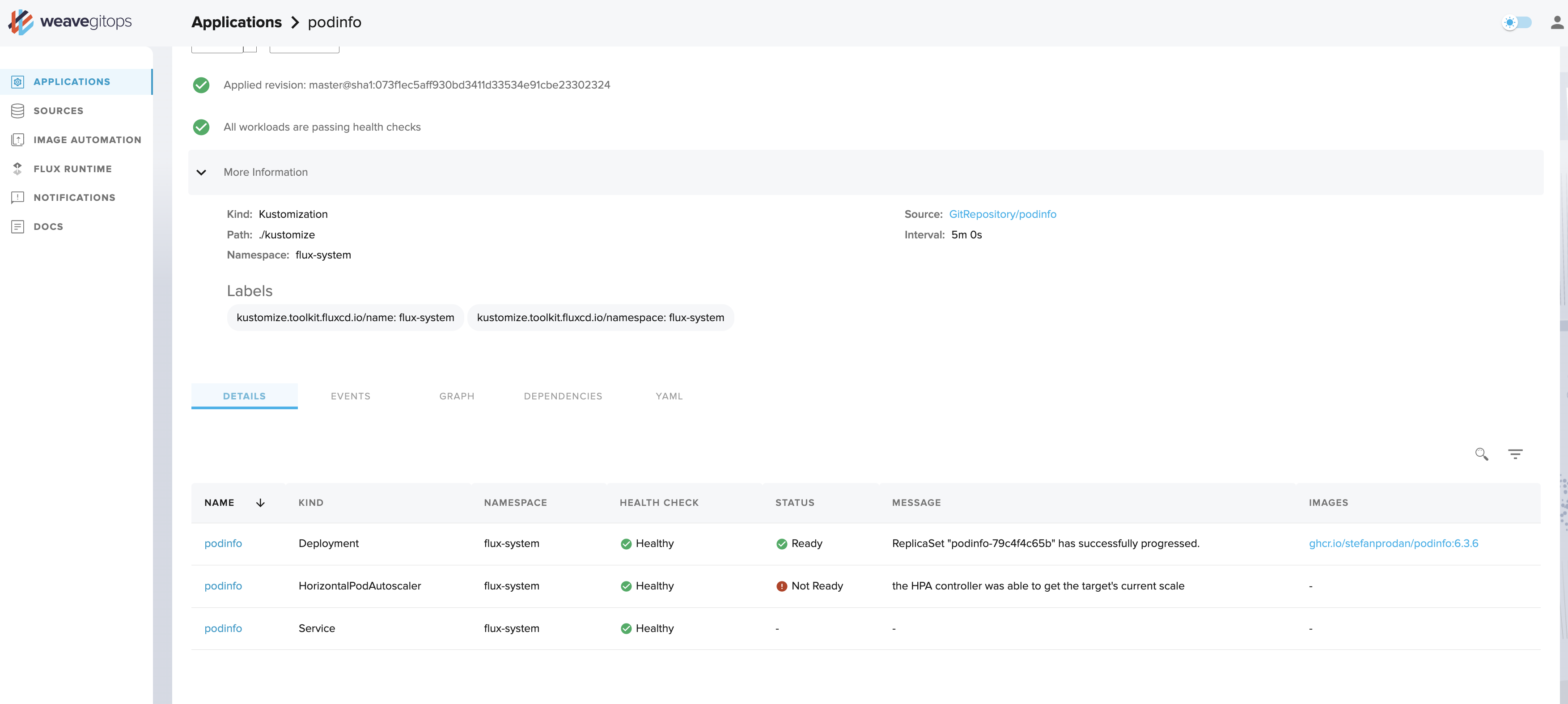
Task: Click Deployment row Ready status icon
Action: click(782, 544)
